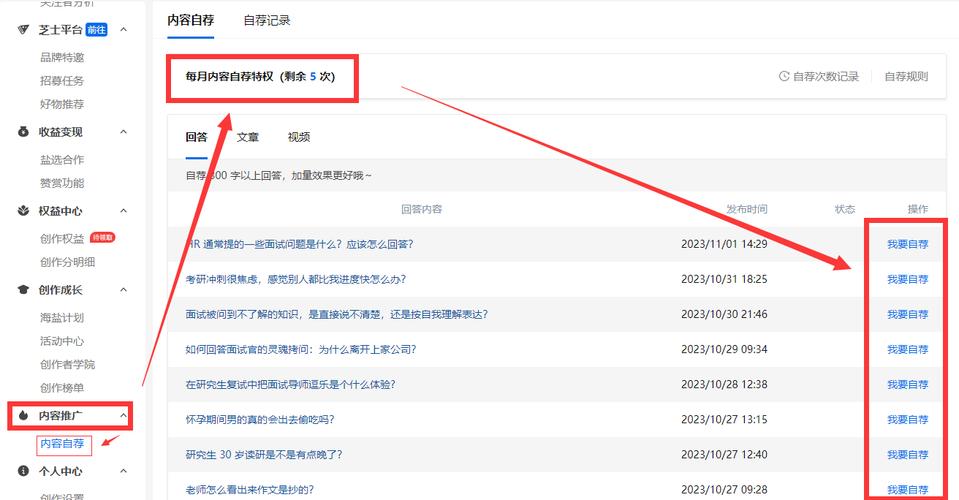Open the answer 怀孕期间男的真的会出去偷吃吗
This screenshot has width=959, height=500.
tap(260, 419)
